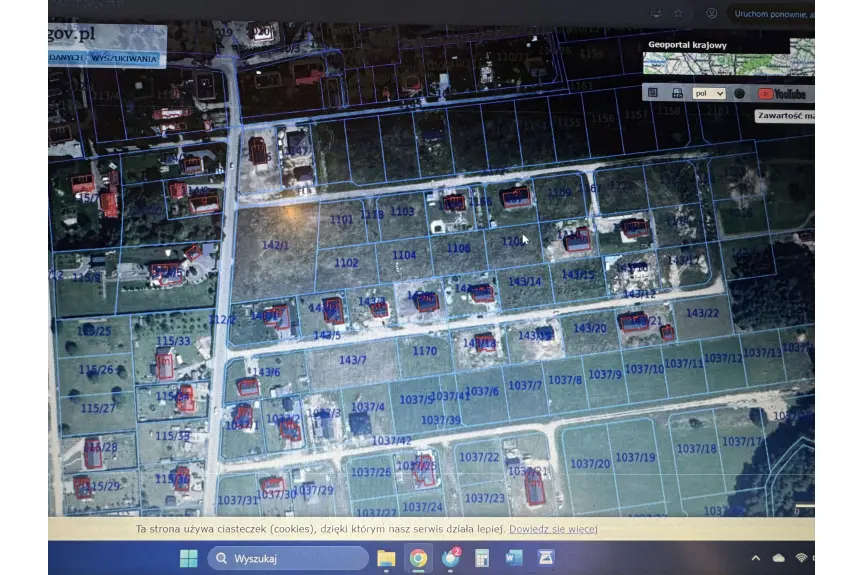The height and width of the screenshot is (575, 863).
Task: Open Microsoft Word from the taskbar
Action: 514,558
